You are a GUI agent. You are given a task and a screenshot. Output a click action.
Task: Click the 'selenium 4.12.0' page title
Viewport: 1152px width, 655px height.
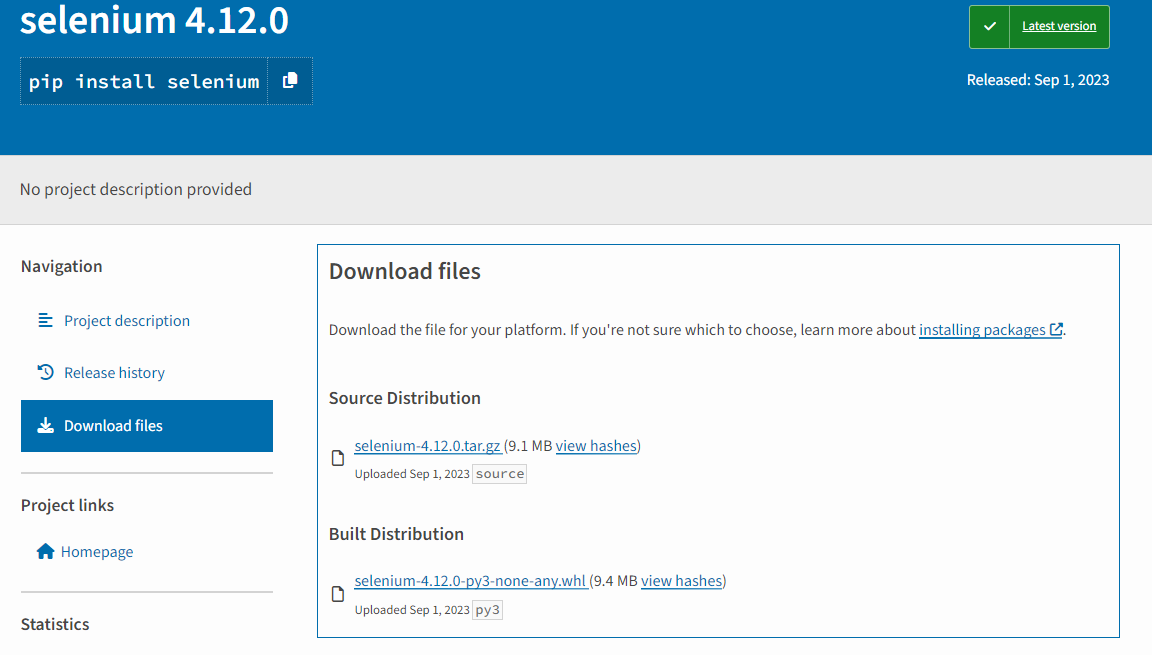tap(154, 20)
